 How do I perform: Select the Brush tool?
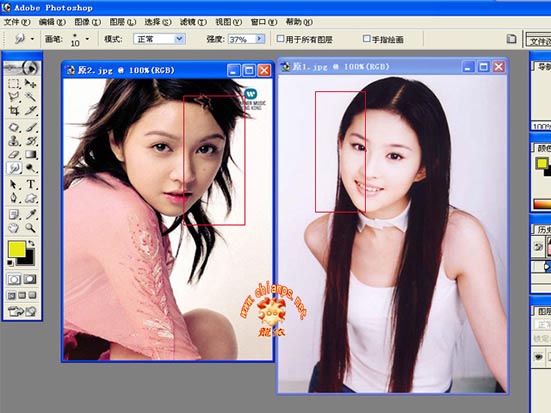31,127
